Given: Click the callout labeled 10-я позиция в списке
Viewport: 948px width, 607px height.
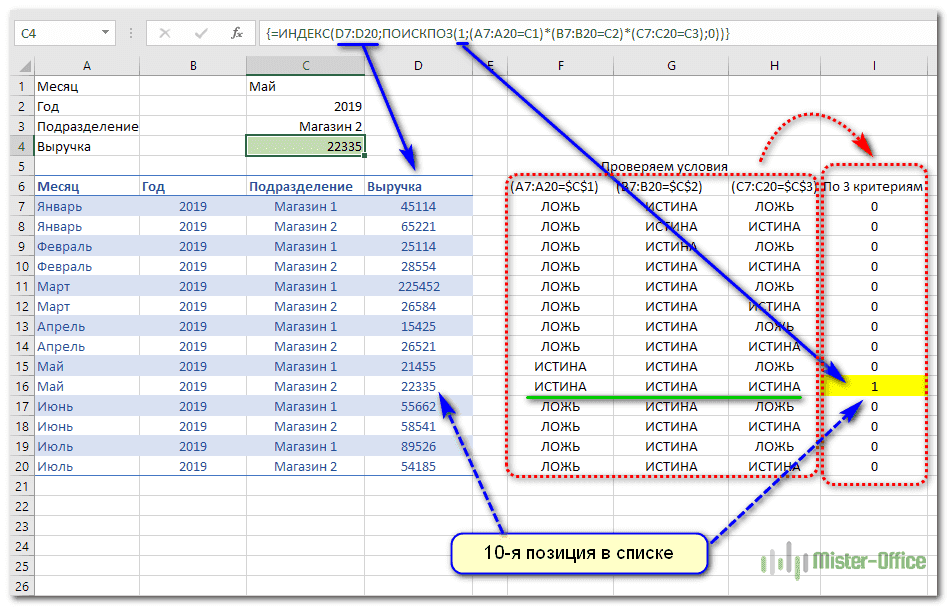Looking at the screenshot, I should tap(579, 552).
